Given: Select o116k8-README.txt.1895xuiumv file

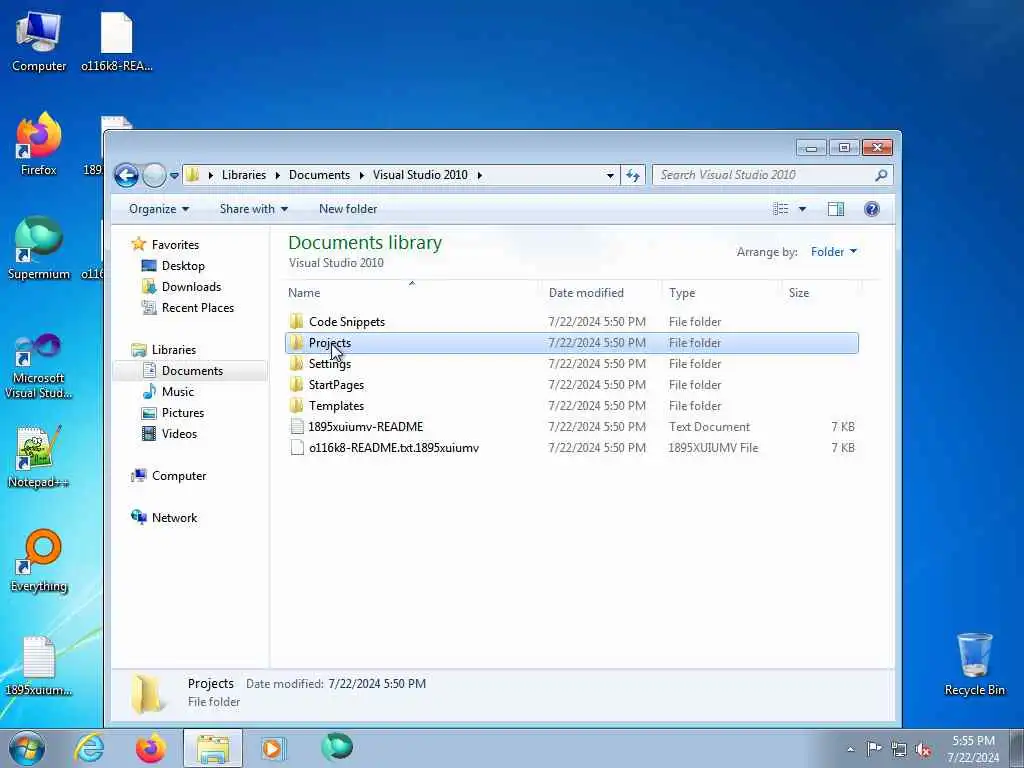Looking at the screenshot, I should pyautogui.click(x=394, y=448).
